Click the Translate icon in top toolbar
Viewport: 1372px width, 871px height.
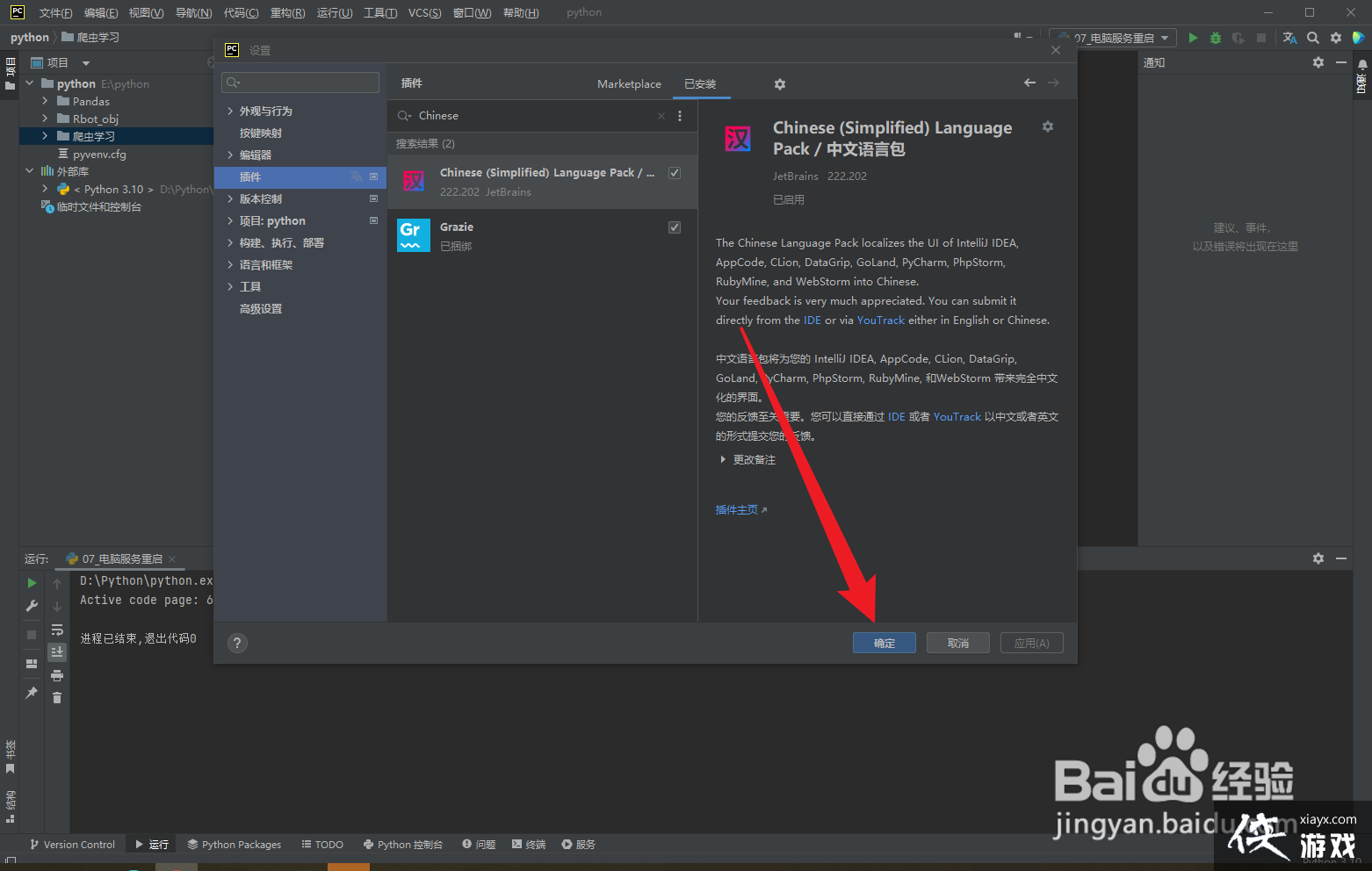[1289, 38]
